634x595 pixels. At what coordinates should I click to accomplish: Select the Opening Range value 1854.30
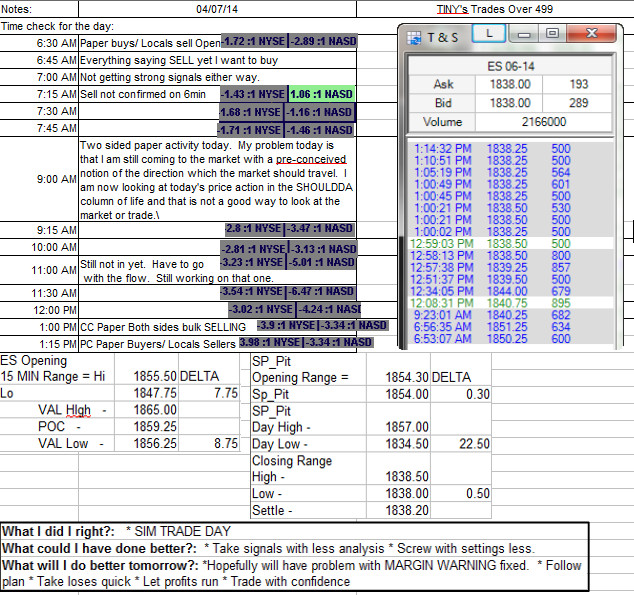[x=398, y=378]
